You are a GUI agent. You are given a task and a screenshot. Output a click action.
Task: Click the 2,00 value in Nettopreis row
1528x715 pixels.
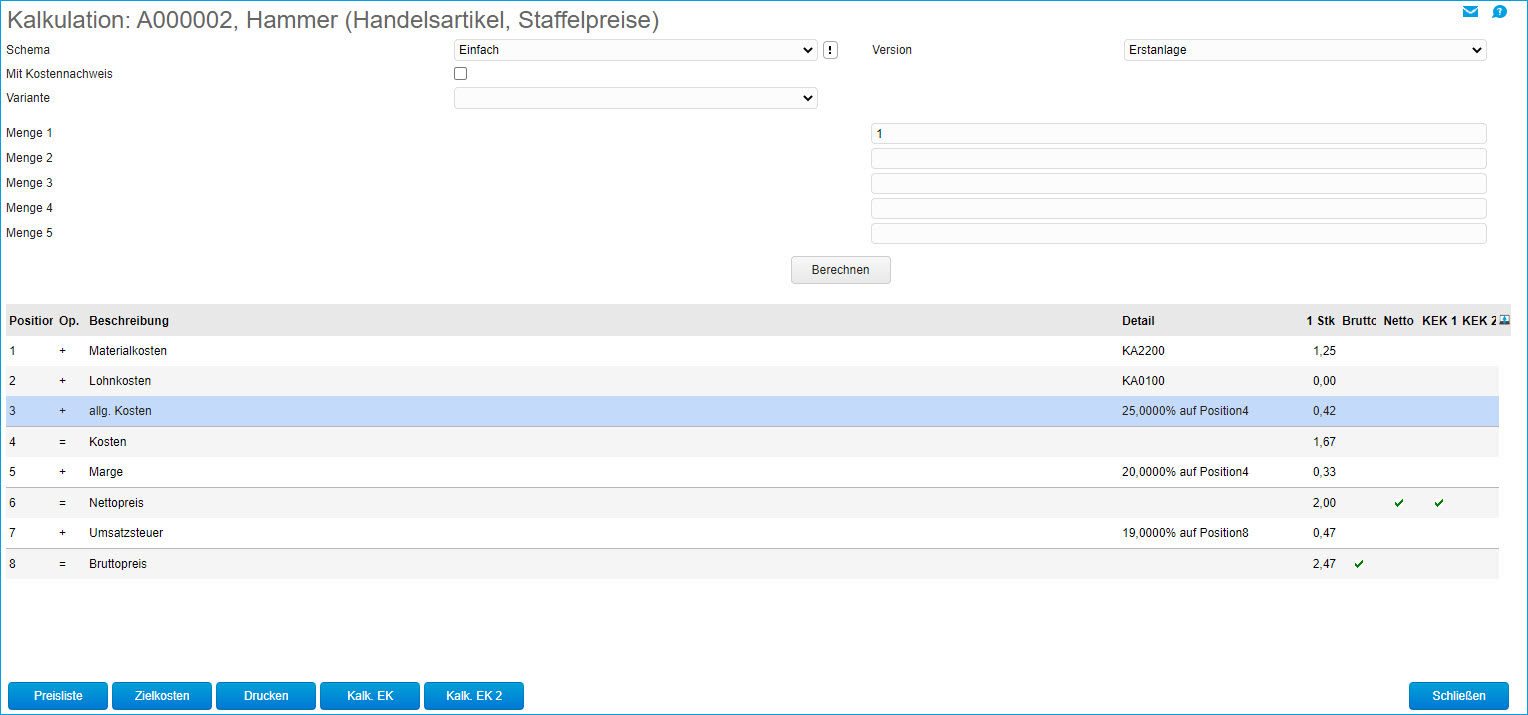coord(1324,503)
